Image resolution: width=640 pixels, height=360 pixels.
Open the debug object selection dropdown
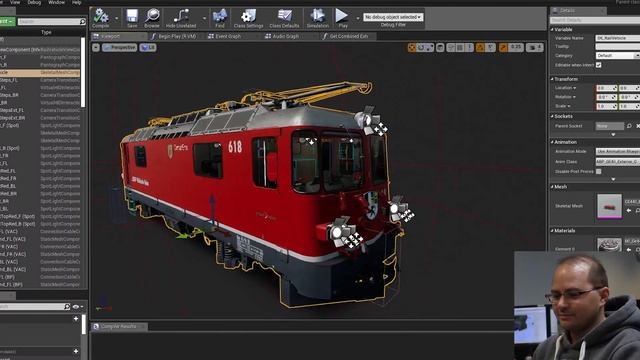(393, 17)
